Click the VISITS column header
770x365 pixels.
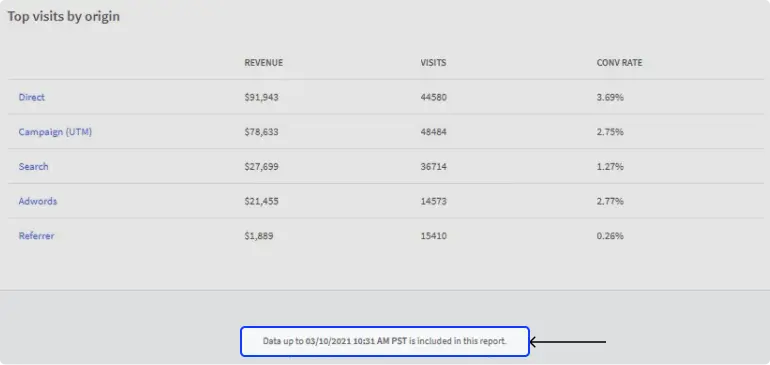(x=433, y=63)
